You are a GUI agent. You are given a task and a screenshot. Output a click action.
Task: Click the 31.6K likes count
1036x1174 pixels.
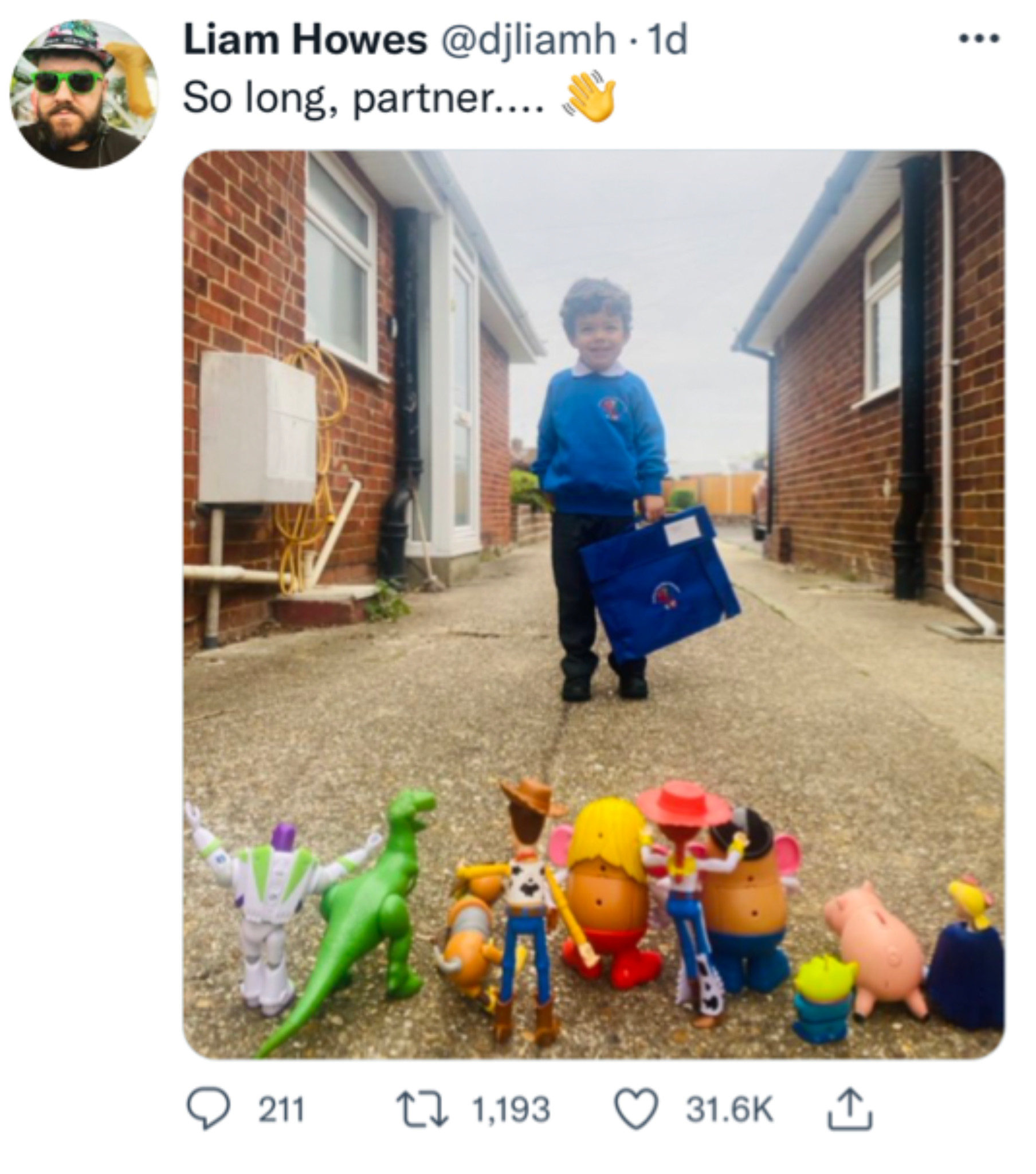(729, 1109)
